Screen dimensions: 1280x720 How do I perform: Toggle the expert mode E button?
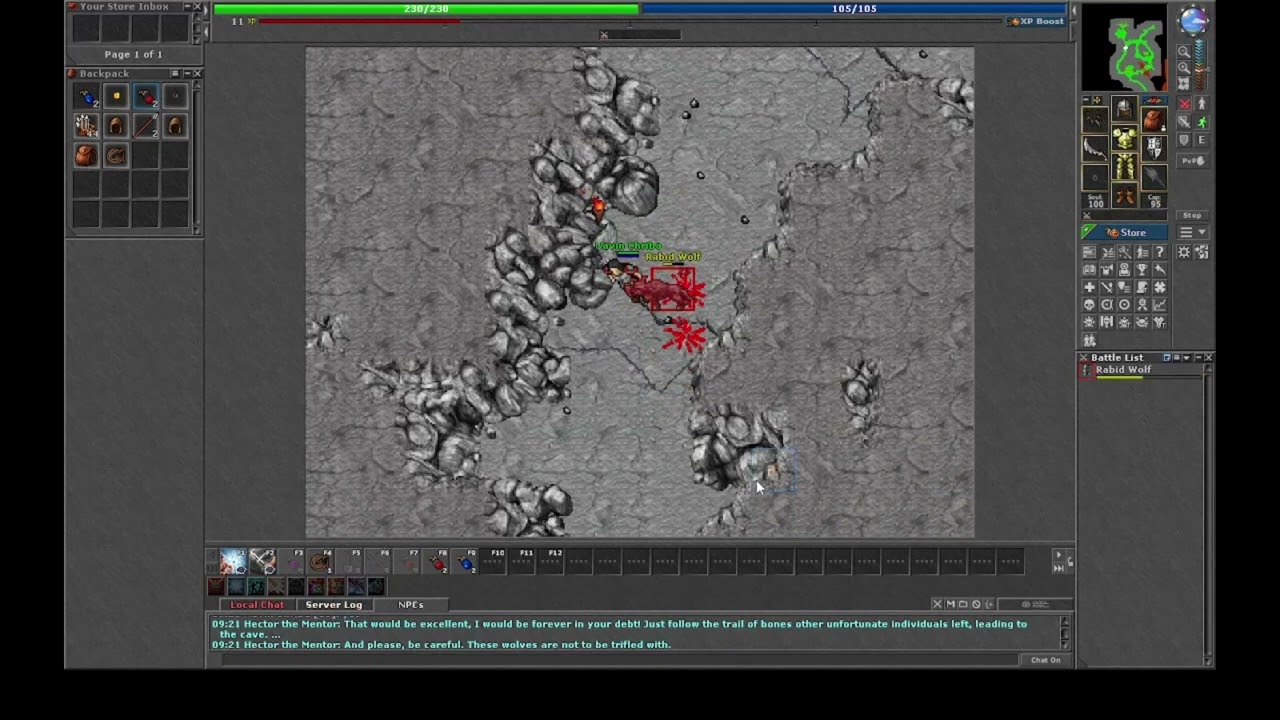[x=1201, y=140]
